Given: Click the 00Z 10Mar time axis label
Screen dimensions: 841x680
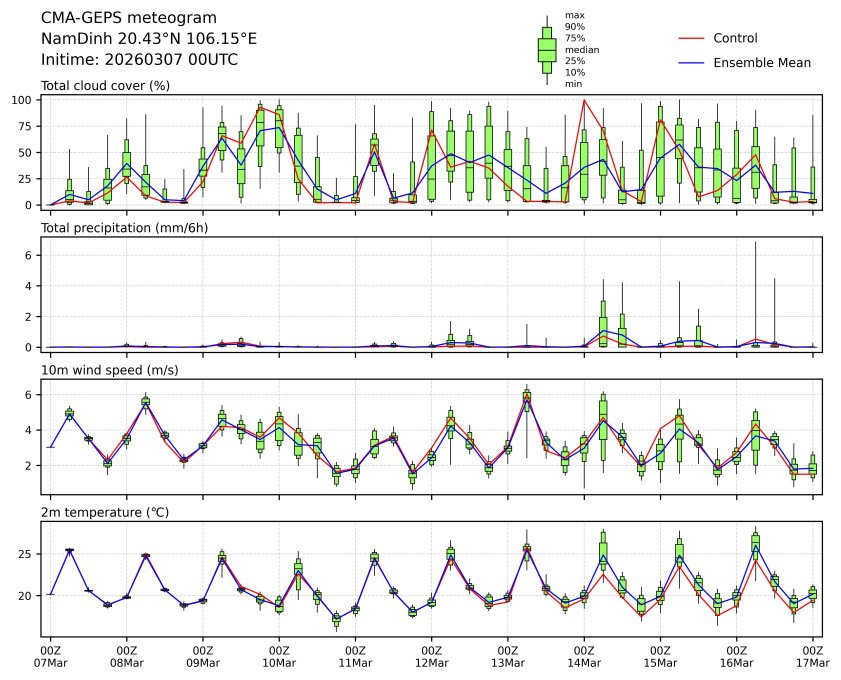Looking at the screenshot, I should 279,655.
